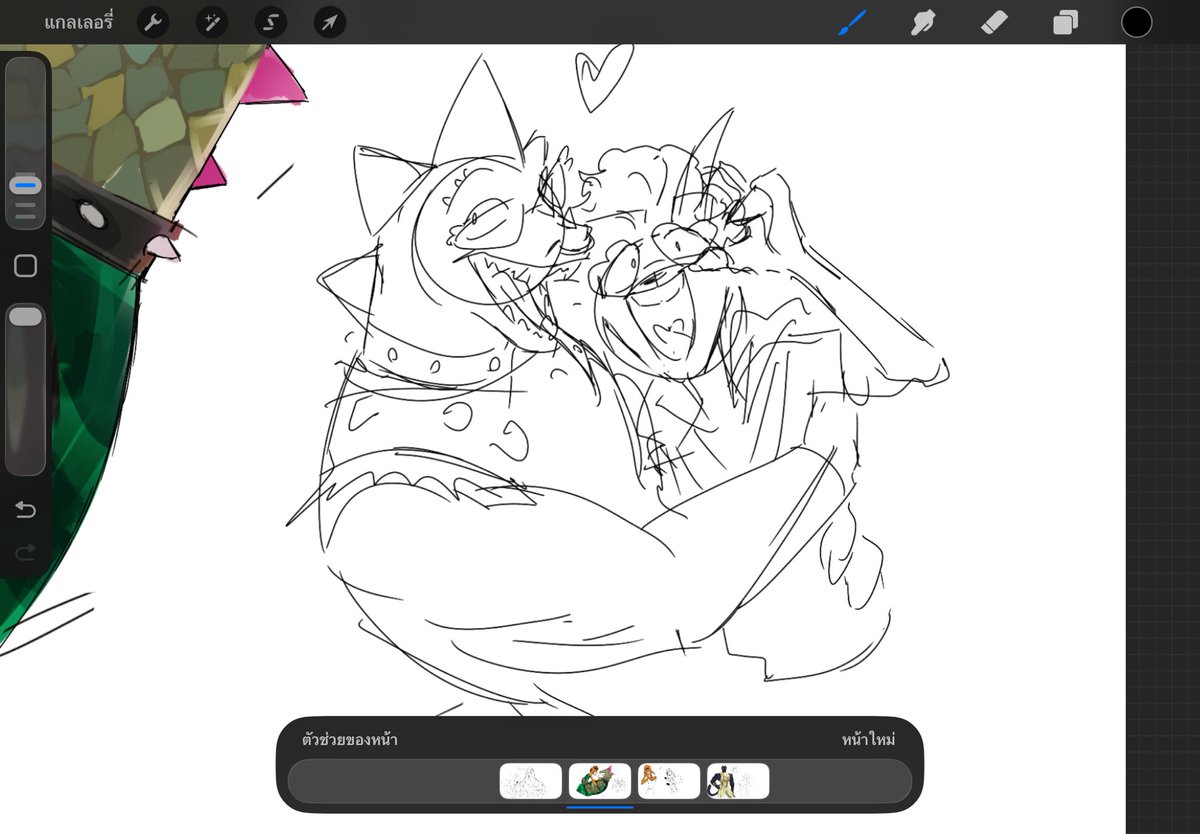The image size is (1200, 834).
Task: Activate the Transform arrow tool
Action: [330, 22]
